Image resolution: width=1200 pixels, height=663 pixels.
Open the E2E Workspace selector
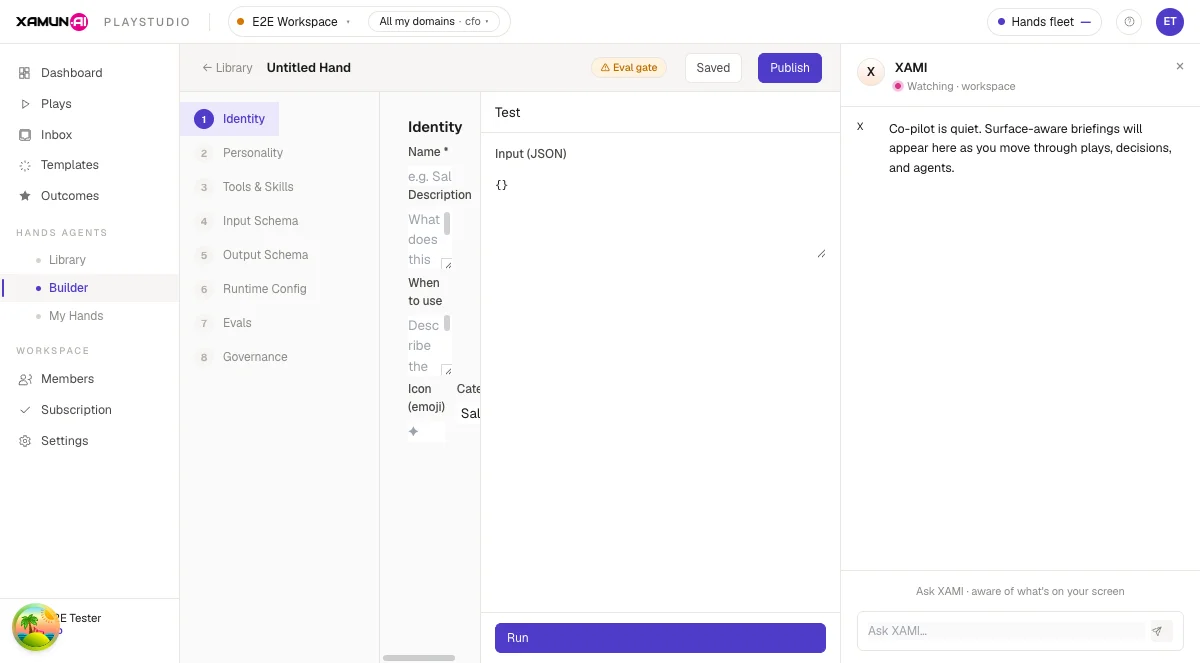(x=293, y=22)
